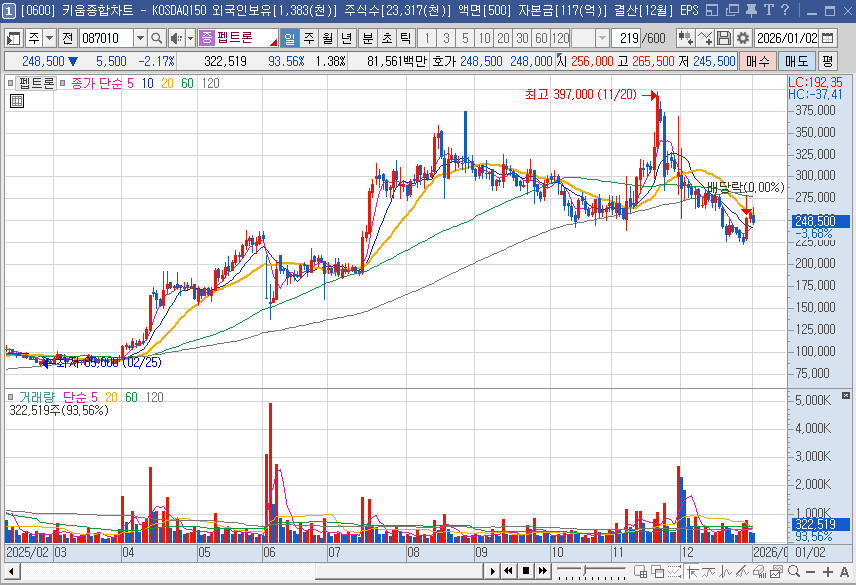
Task: Expand the stock code 087010 dropdown arrow
Action: click(140, 38)
